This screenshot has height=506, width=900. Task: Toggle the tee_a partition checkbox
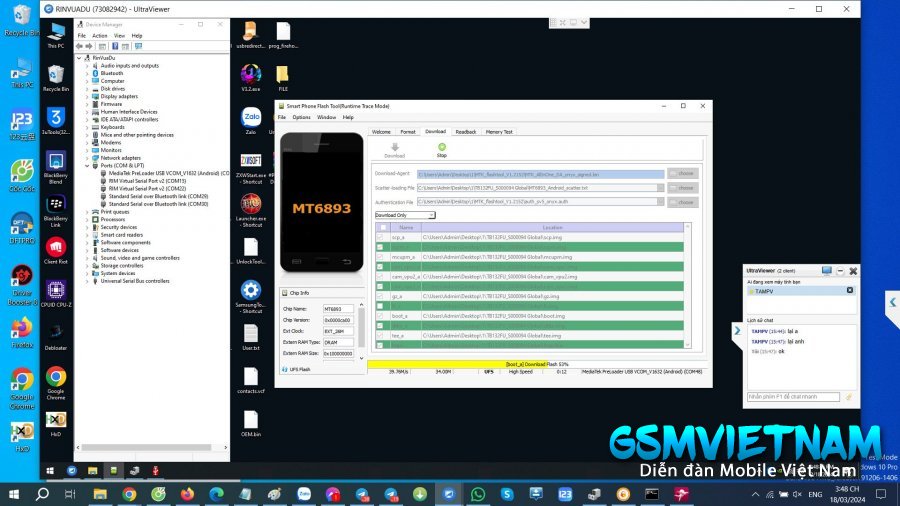pyautogui.click(x=379, y=336)
